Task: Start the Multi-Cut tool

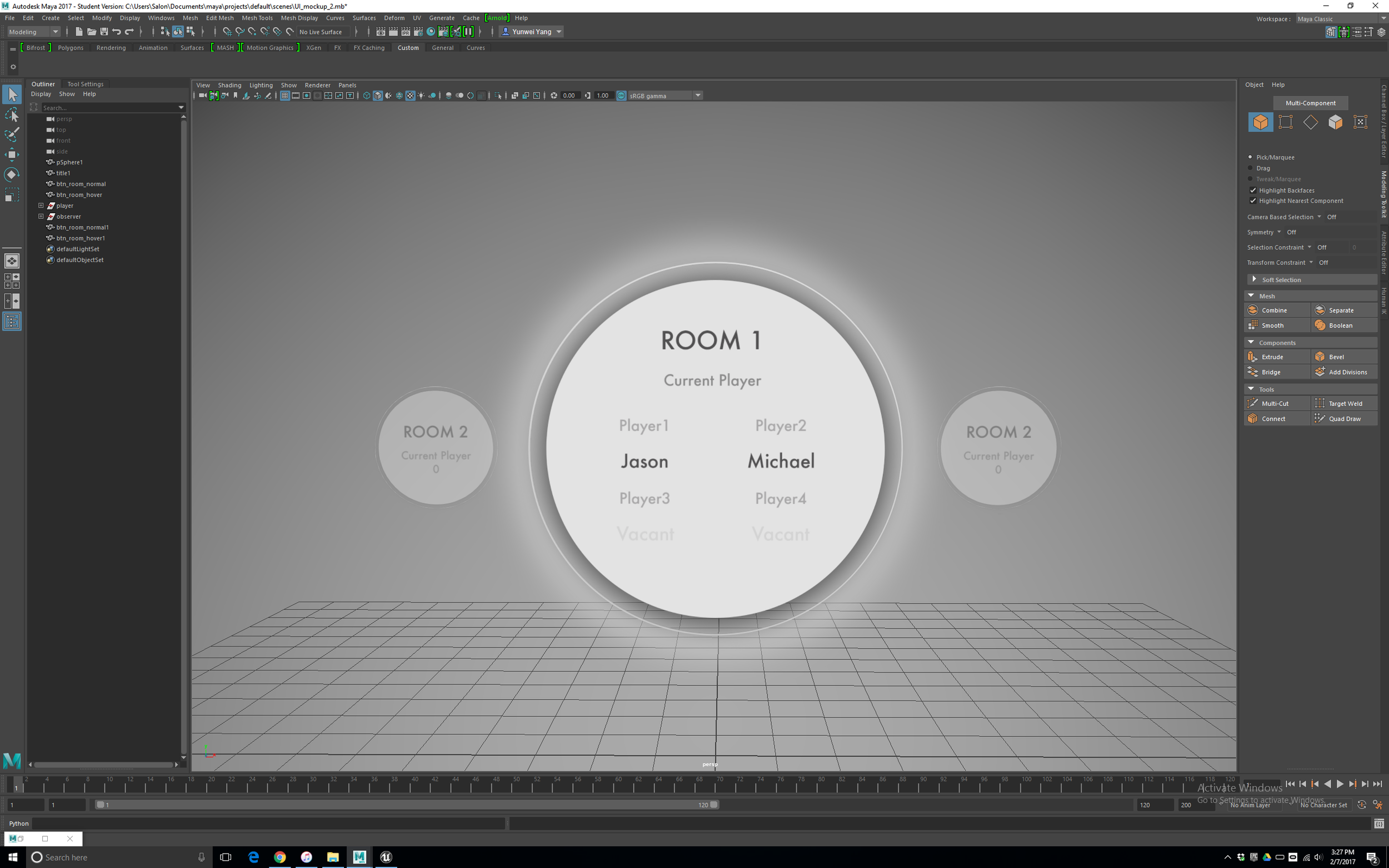Action: coord(1277,403)
